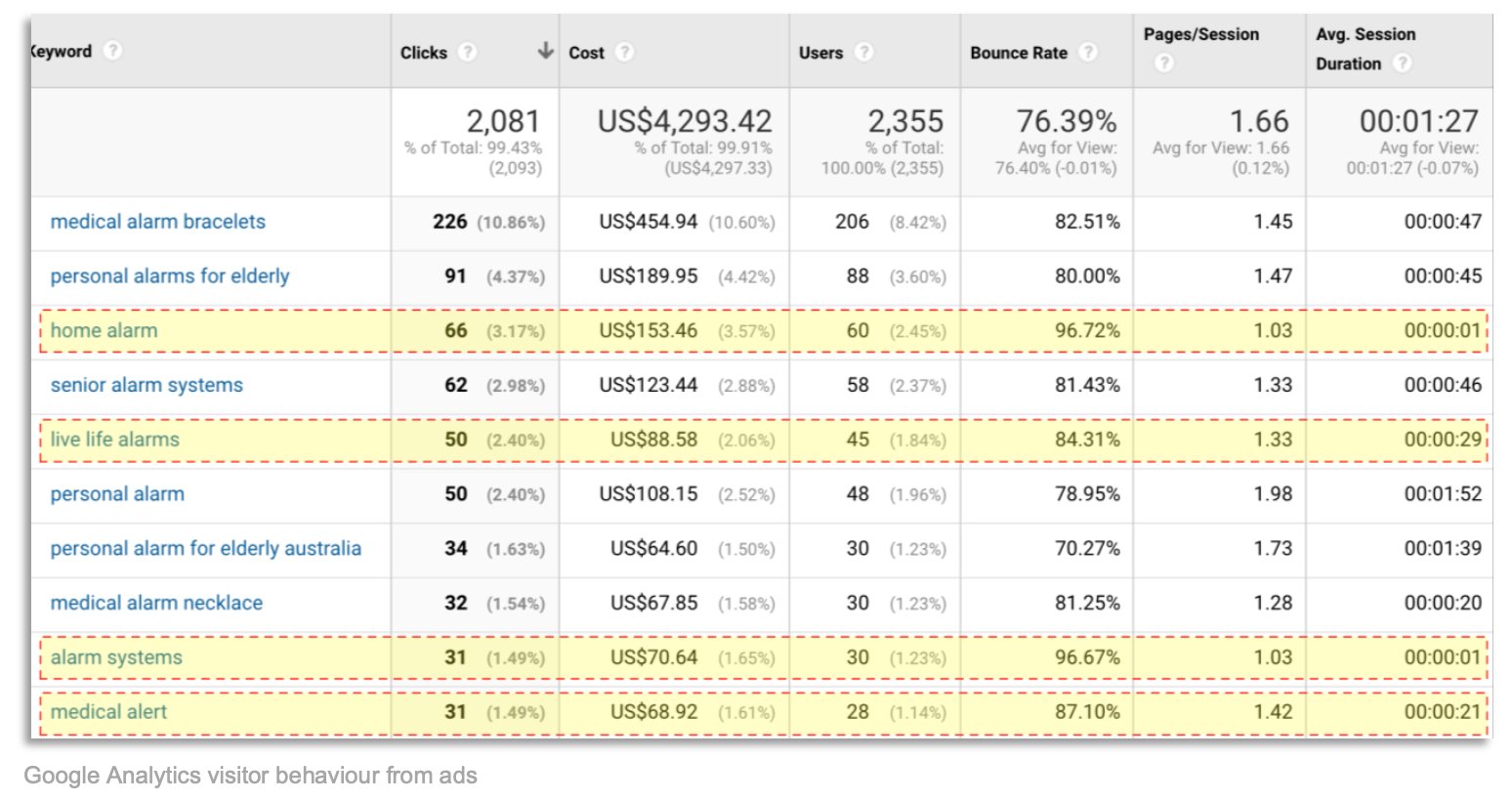Select total cost US$4,293.42
Viewport: 1512px width, 801px height.
[685, 121]
